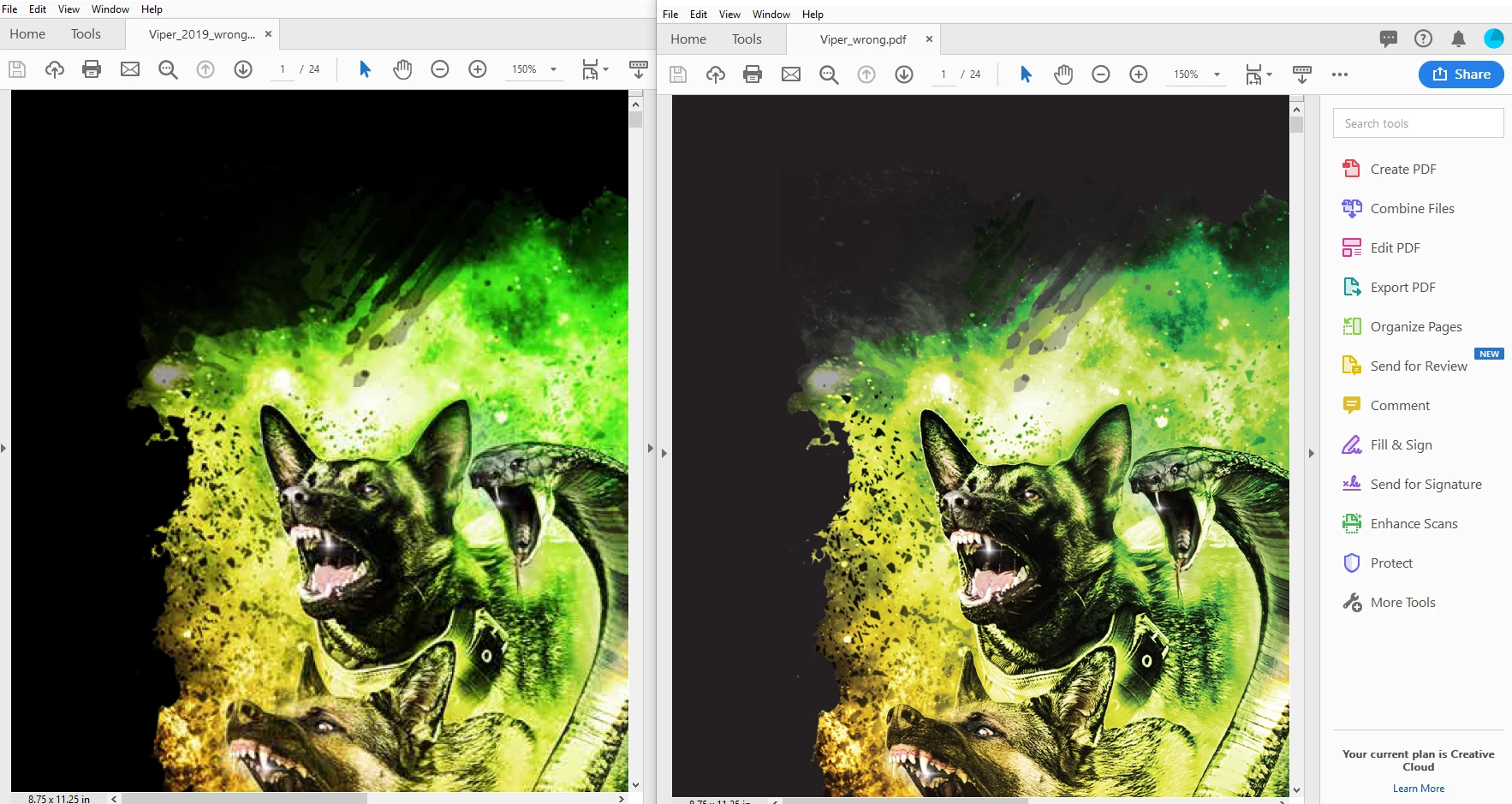Zoom out in left window toolbar

click(x=440, y=69)
